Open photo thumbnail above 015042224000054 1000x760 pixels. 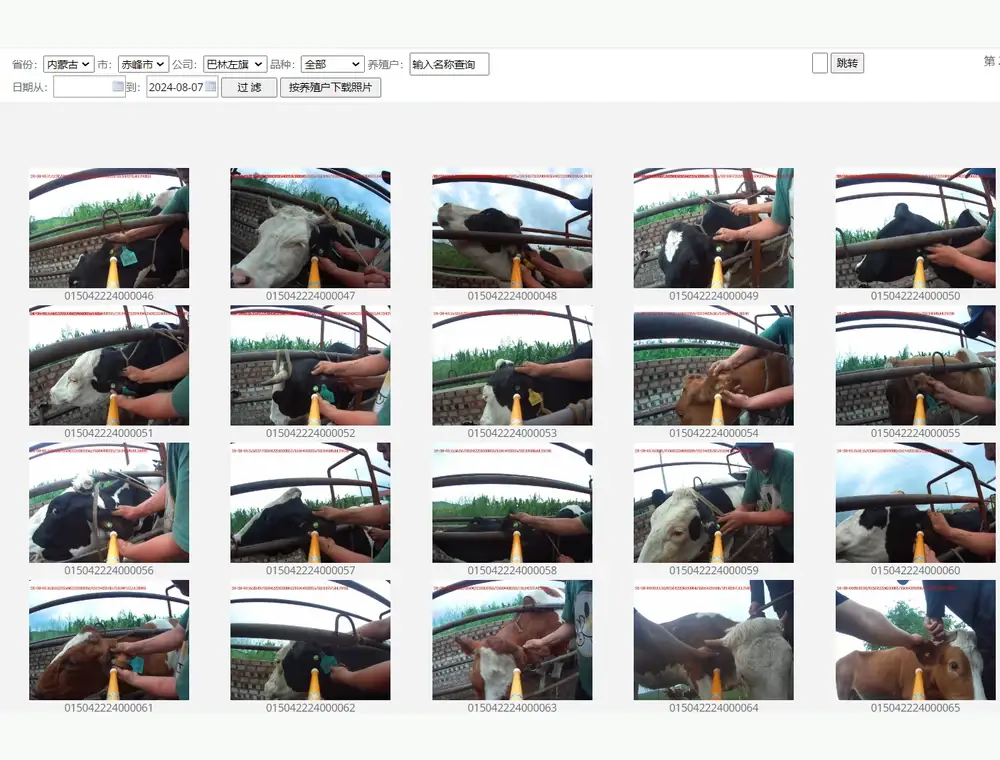coord(714,365)
